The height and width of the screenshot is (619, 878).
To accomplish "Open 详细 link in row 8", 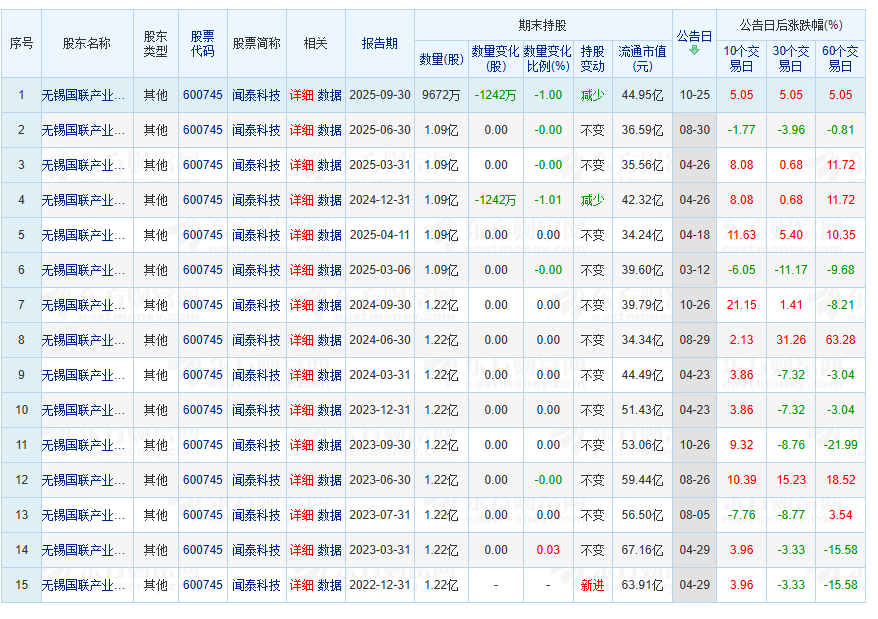I will pos(301,340).
